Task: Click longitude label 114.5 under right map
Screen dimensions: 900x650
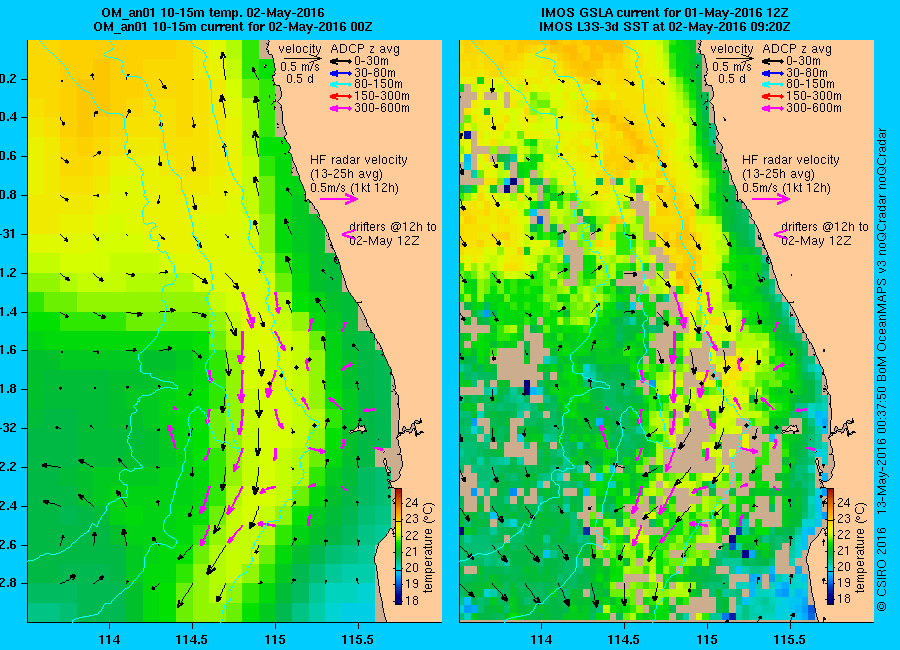Action: click(624, 639)
